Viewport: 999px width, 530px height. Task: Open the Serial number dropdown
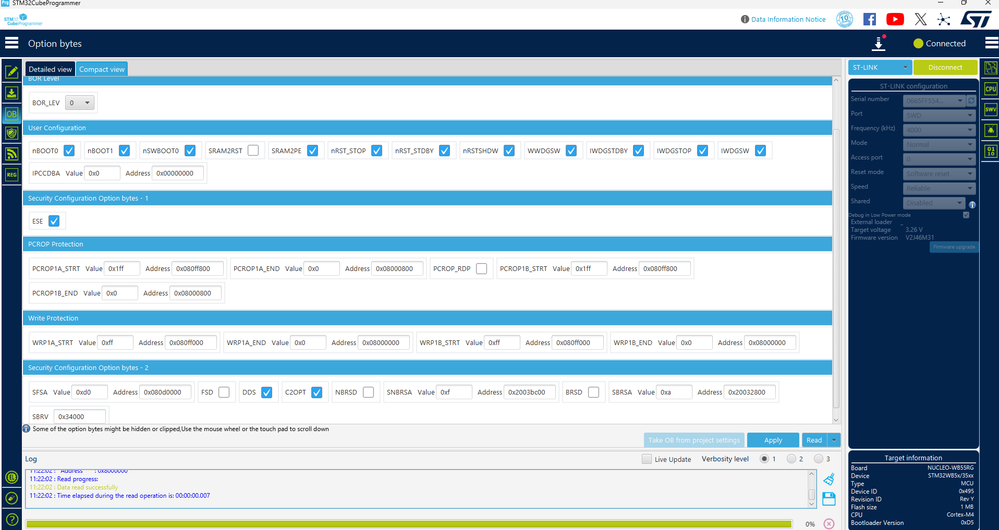[934, 100]
